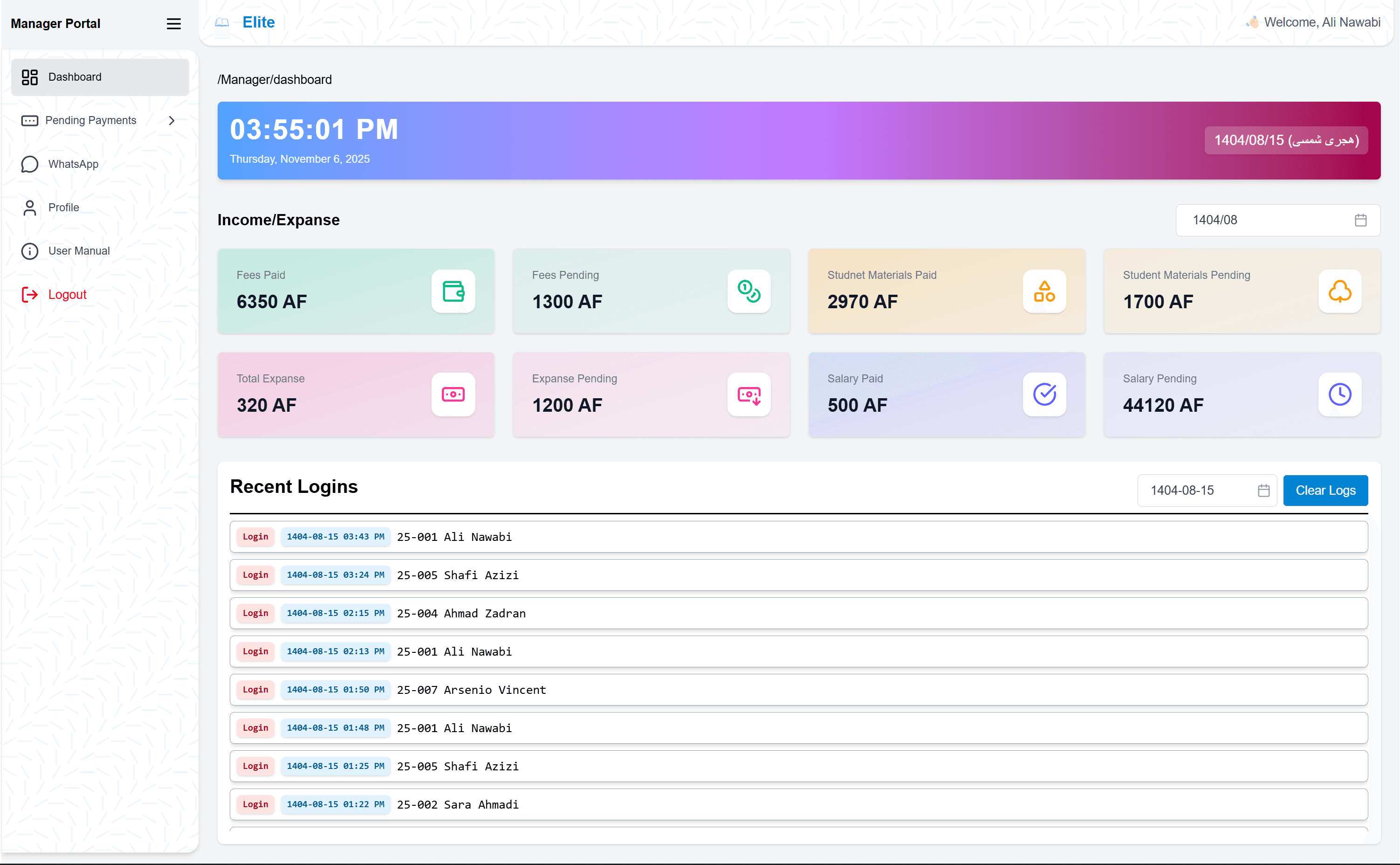Select Pending Payments from the sidebar
Viewport: 1400px width, 865px height.
click(x=90, y=120)
